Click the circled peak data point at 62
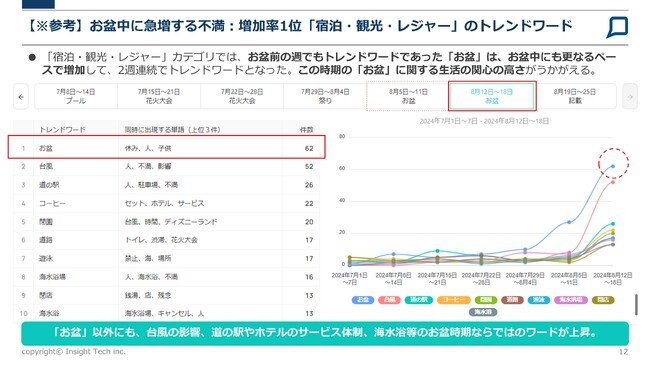This screenshot has height=366, width=650. click(x=613, y=166)
